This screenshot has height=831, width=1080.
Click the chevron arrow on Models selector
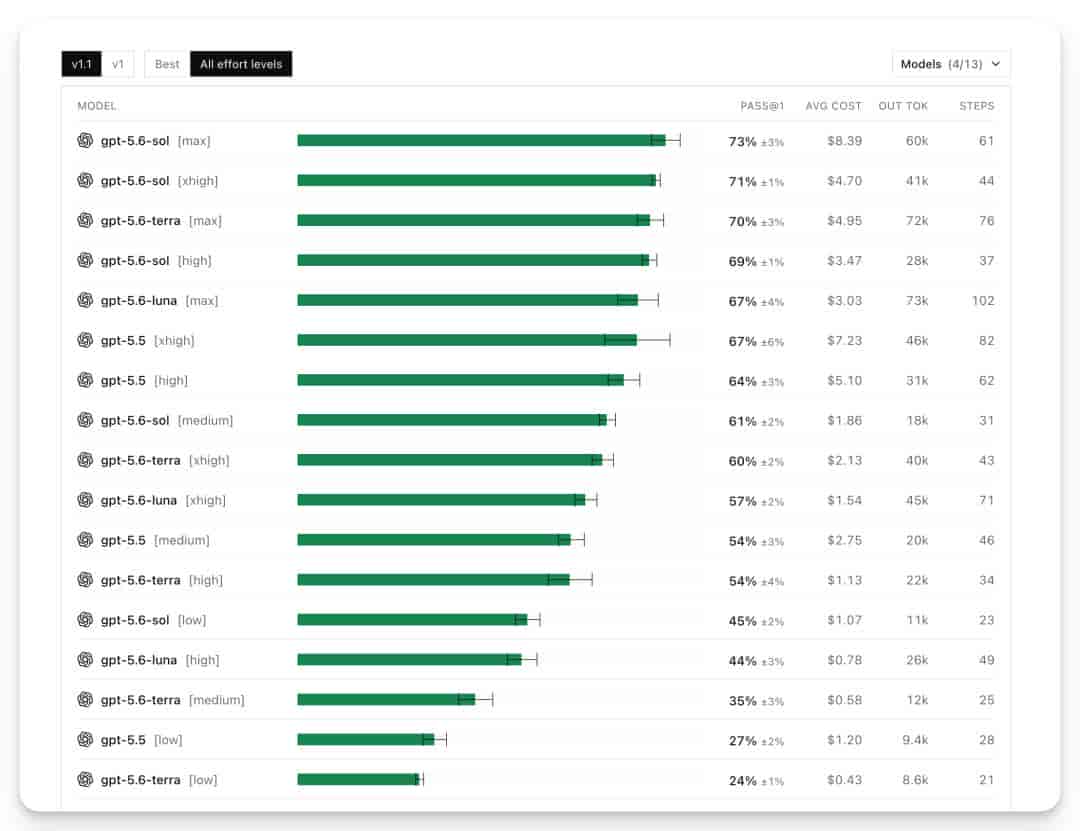coord(996,64)
